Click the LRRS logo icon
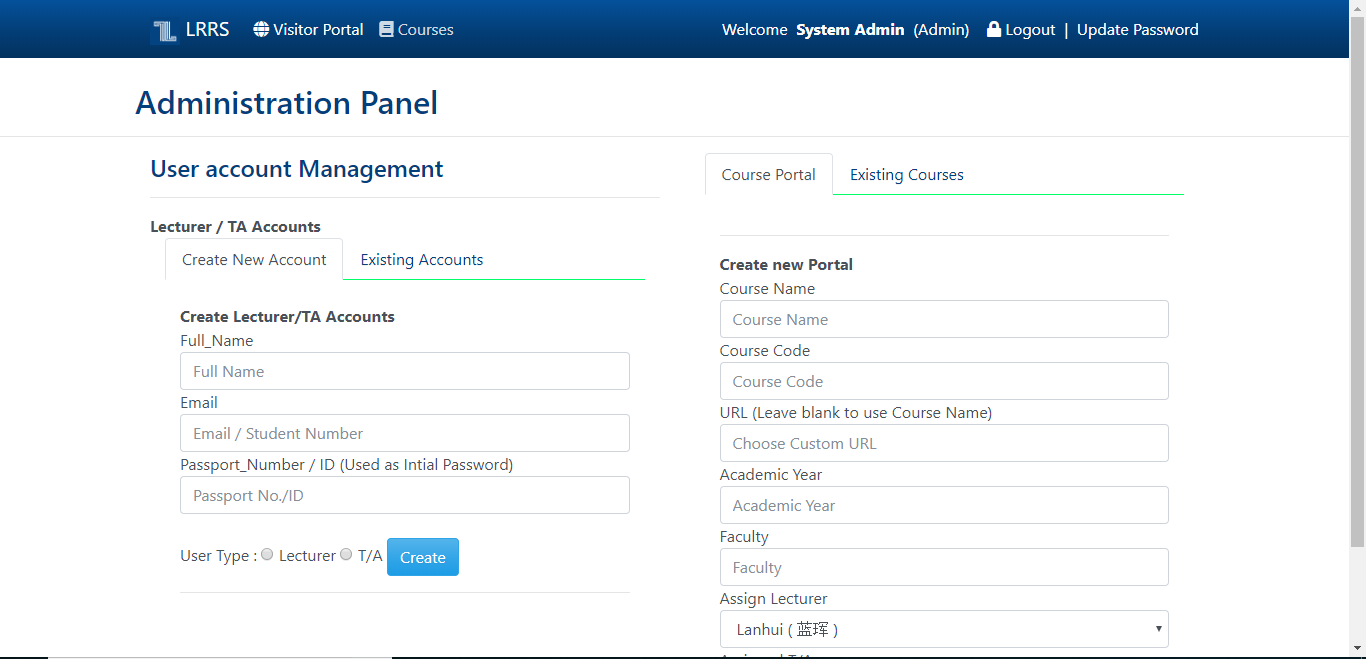 pyautogui.click(x=164, y=31)
